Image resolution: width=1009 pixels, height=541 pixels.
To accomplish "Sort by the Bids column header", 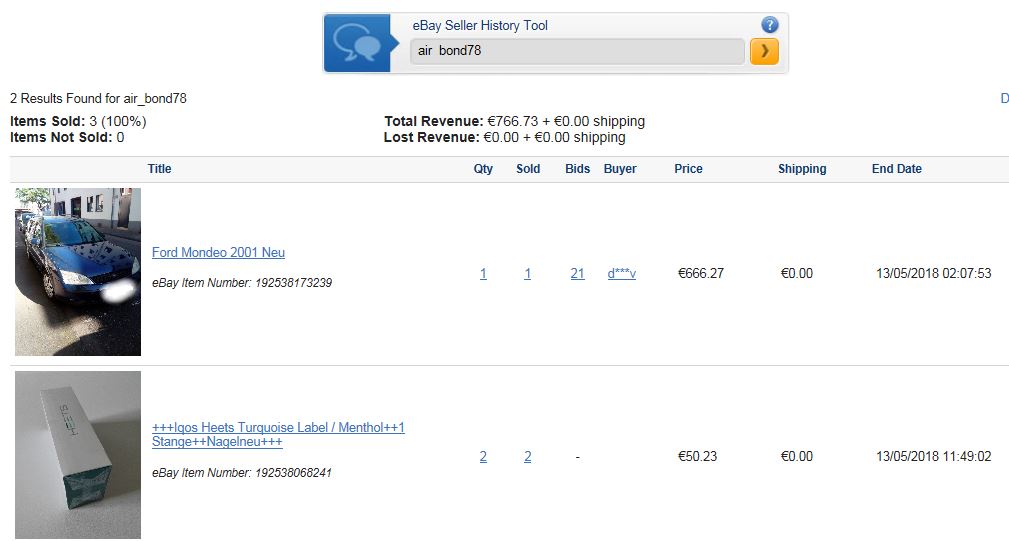I will (577, 169).
